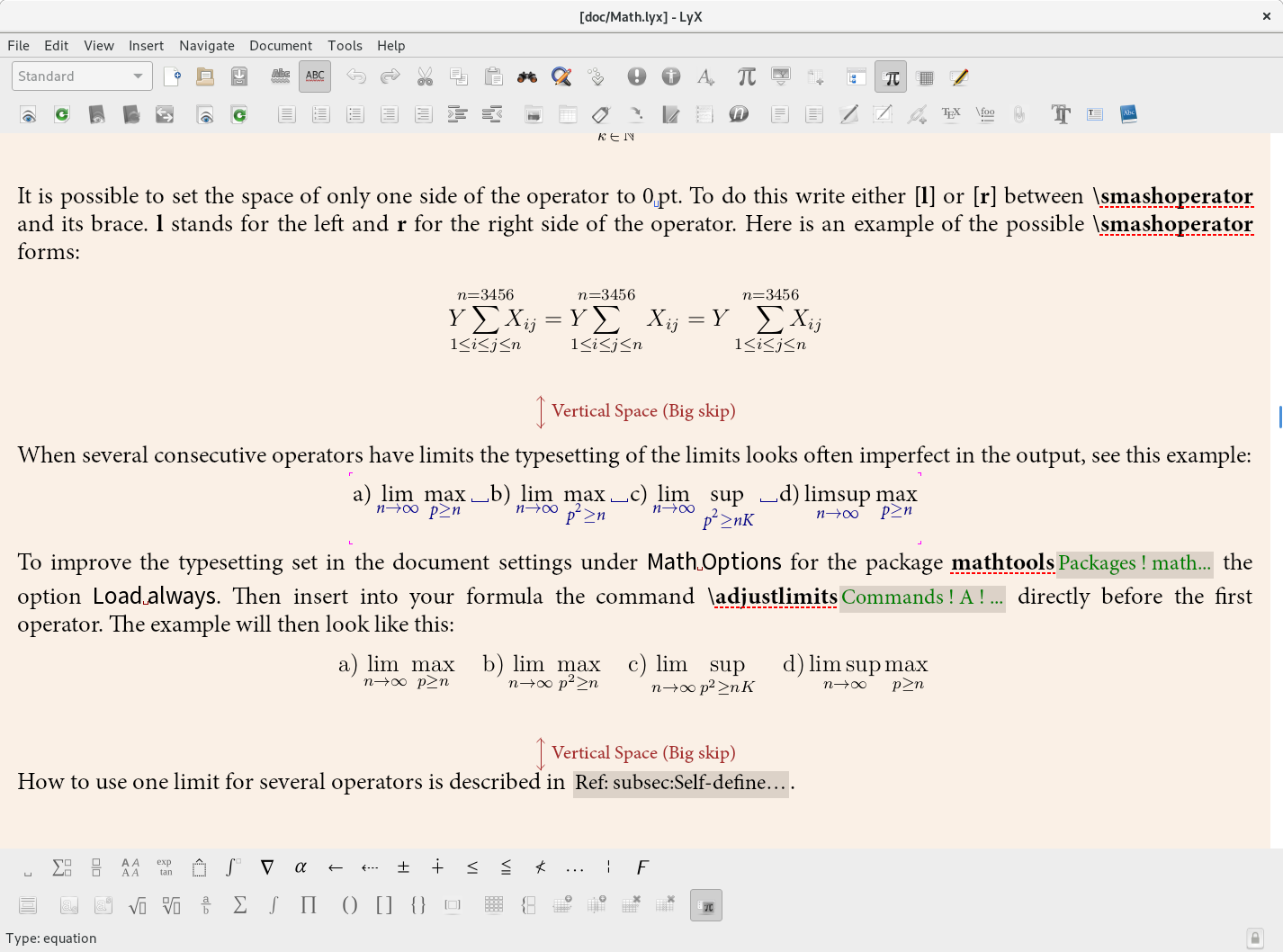Open the Greek alpha symbols panel
Screen dimensions: 1283x952
pyautogui.click(x=301, y=868)
